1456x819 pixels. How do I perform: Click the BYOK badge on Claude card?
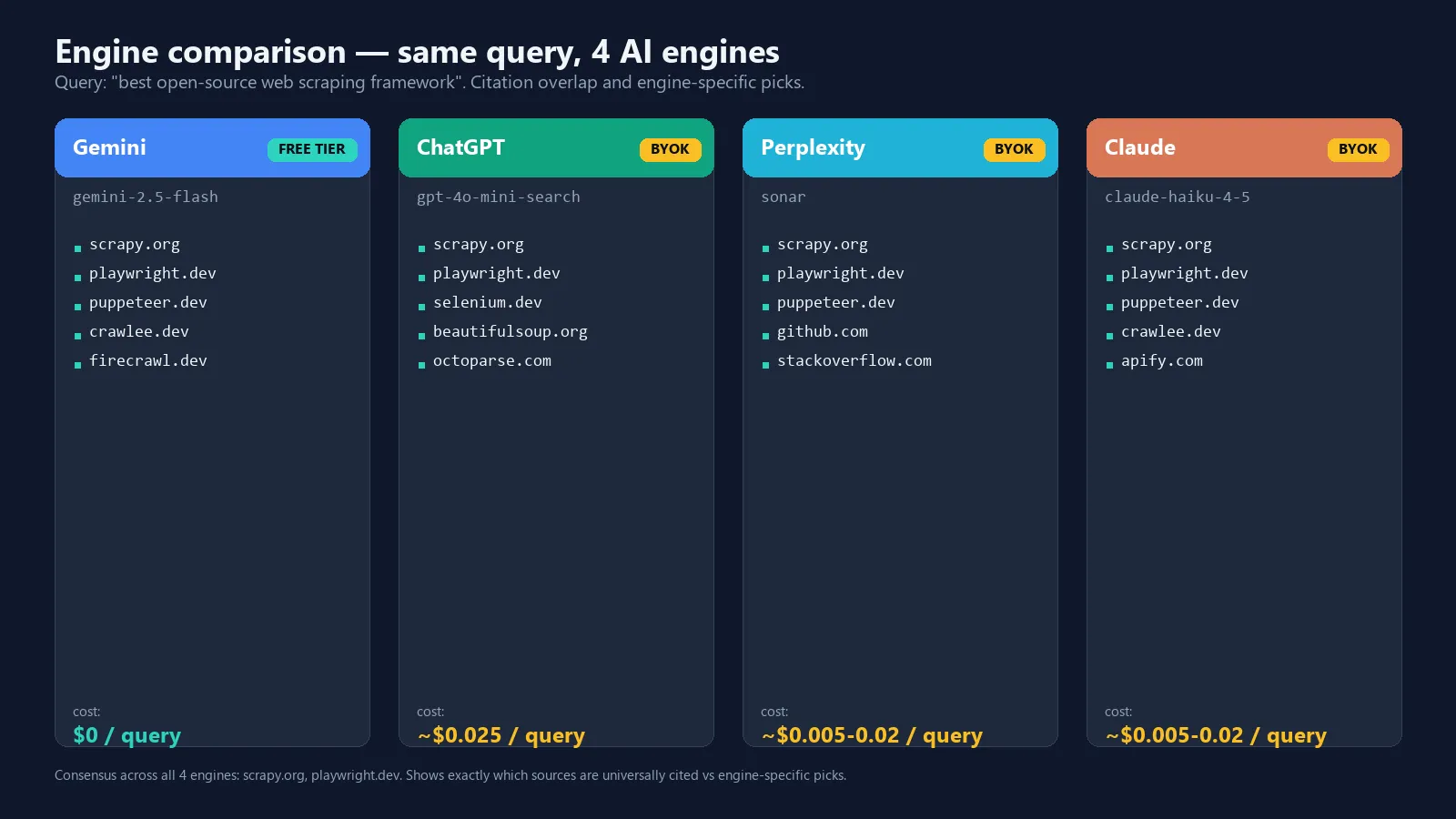pyautogui.click(x=1358, y=149)
